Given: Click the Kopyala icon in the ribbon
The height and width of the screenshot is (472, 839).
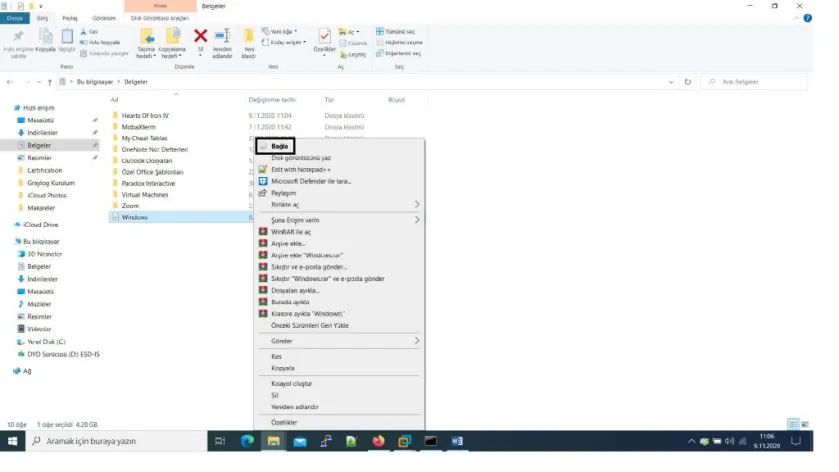Looking at the screenshot, I should [x=47, y=38].
